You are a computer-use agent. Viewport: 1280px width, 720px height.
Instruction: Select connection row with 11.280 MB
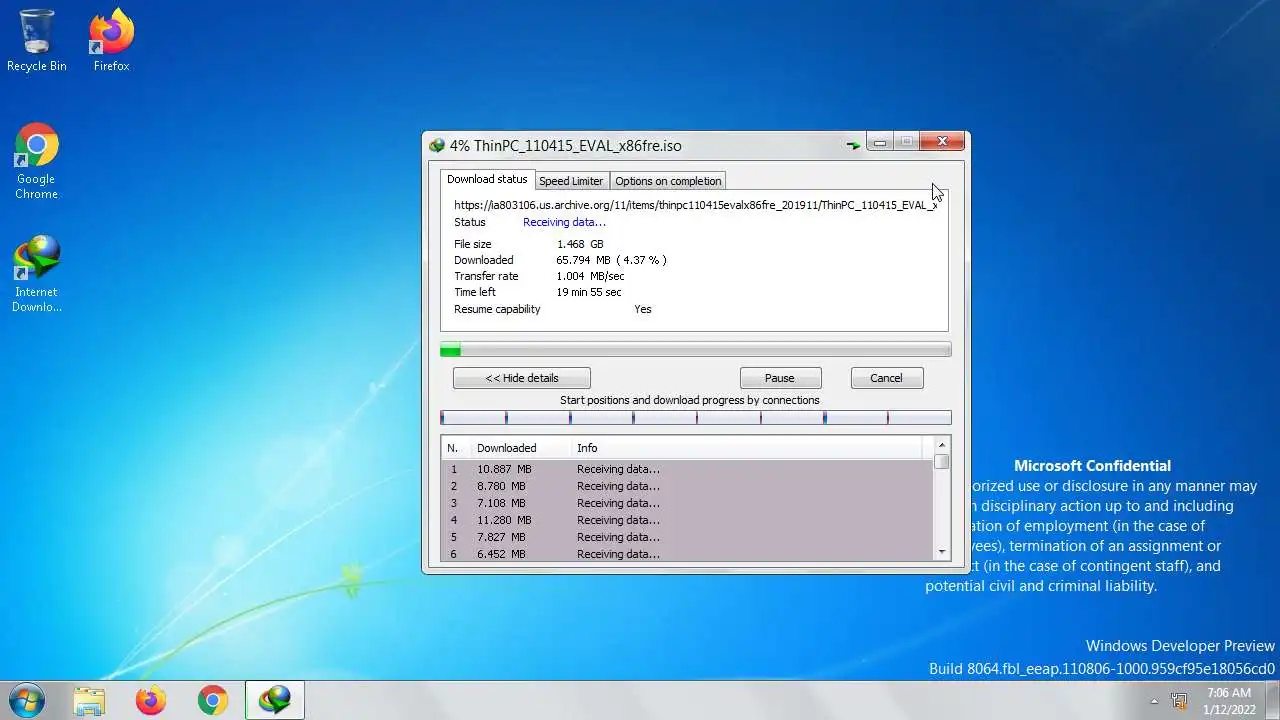687,520
